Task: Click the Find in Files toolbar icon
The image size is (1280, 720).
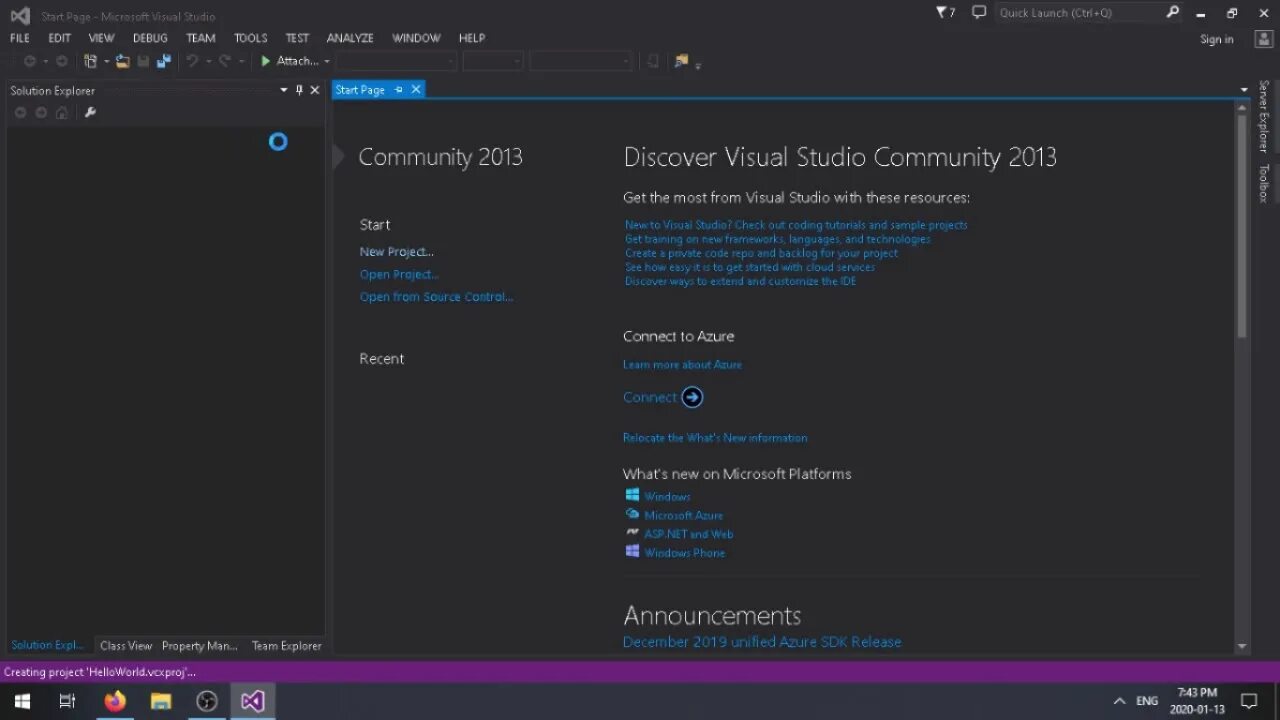Action: [681, 61]
